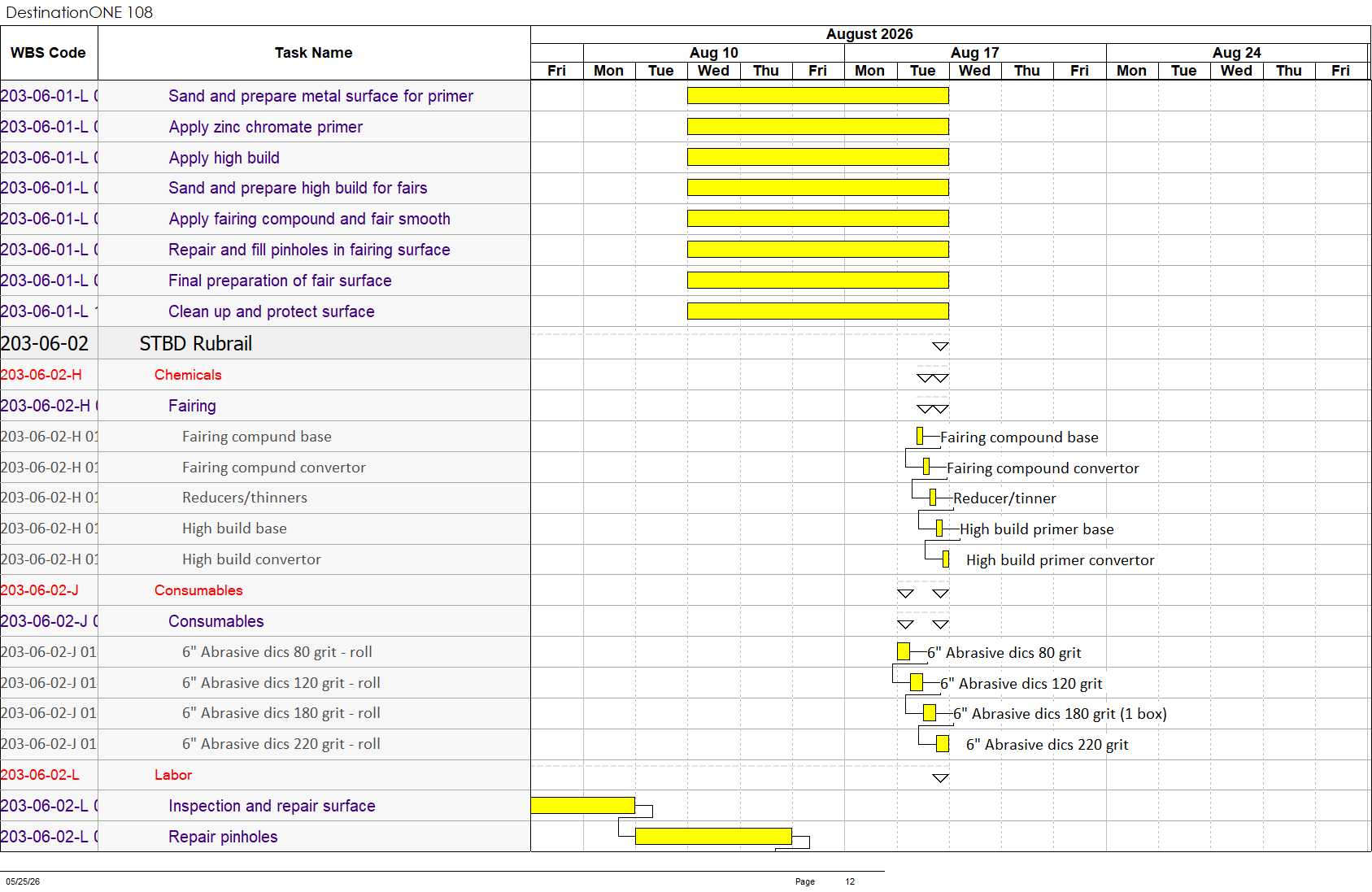Click chart bar label "Reducer/tinner"
The height and width of the screenshot is (892, 1372).
1004,498
